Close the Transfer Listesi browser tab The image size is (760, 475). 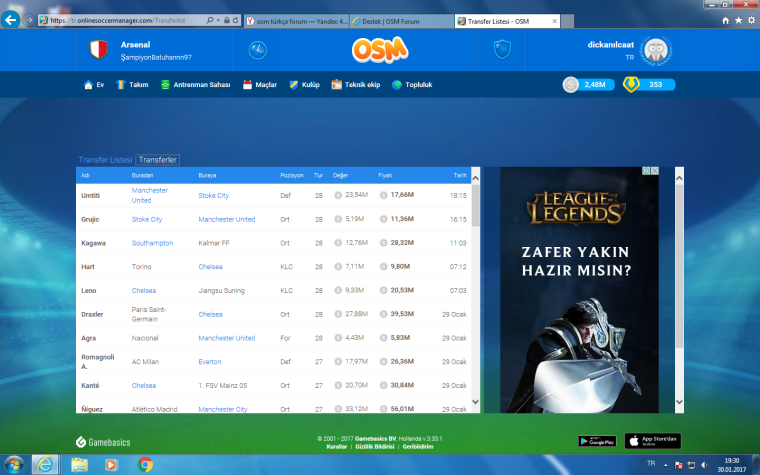pyautogui.click(x=554, y=21)
